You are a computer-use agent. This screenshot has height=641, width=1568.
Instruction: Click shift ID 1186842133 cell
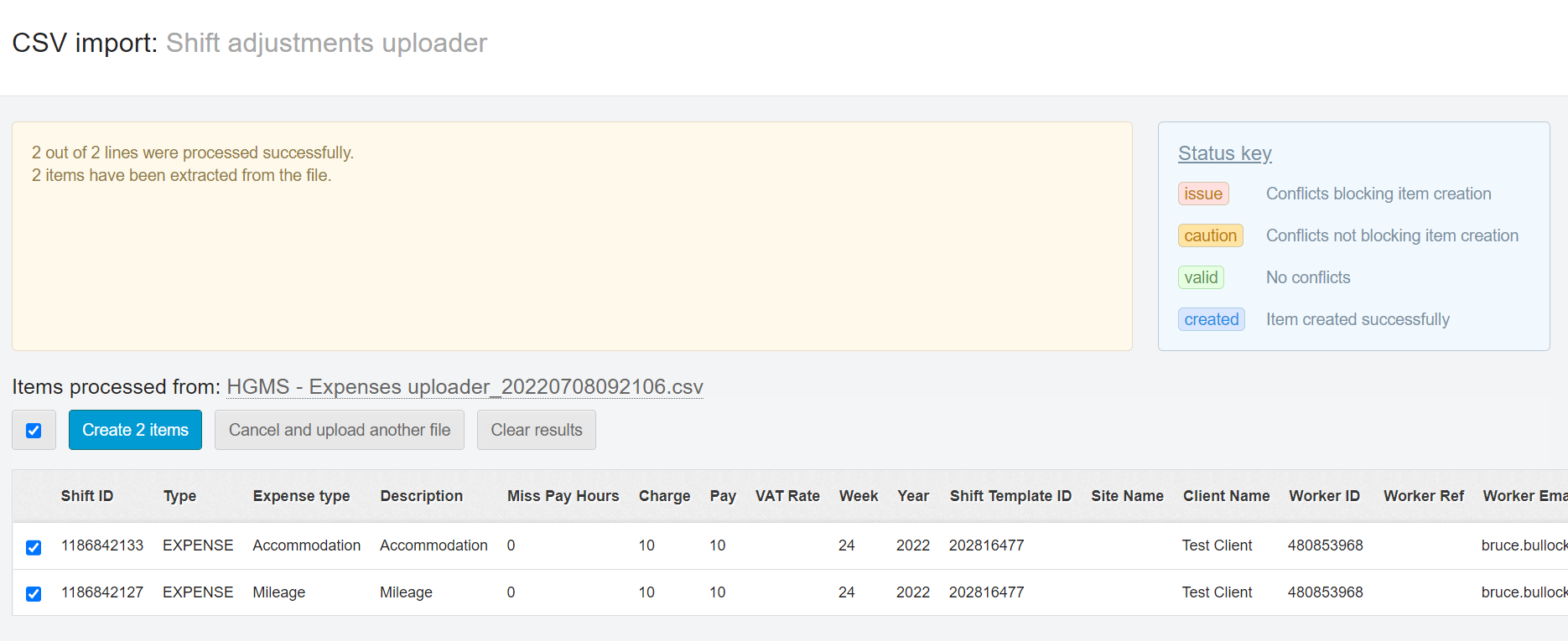click(x=102, y=545)
